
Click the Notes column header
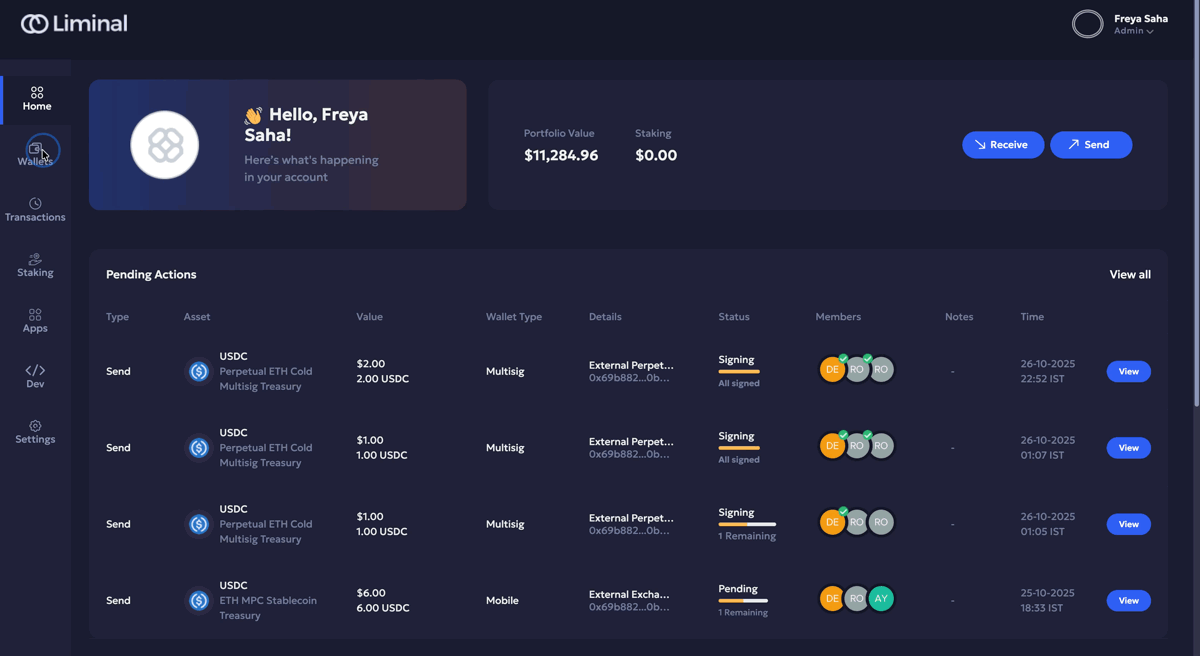tap(959, 317)
